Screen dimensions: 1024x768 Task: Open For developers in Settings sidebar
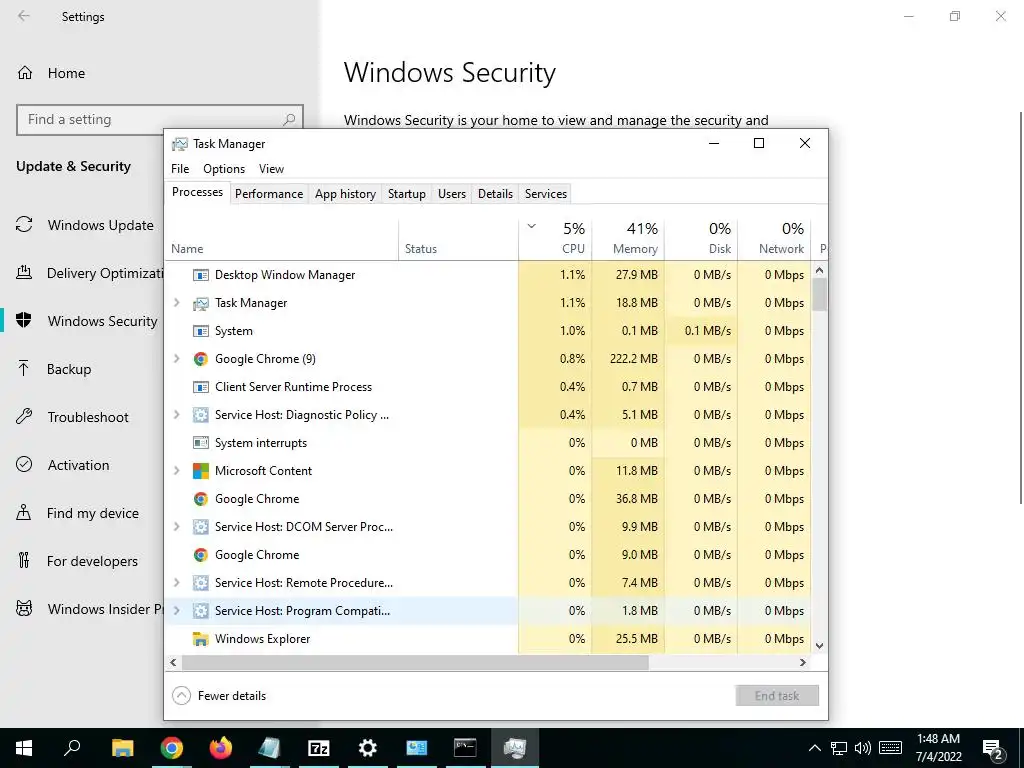click(77, 561)
